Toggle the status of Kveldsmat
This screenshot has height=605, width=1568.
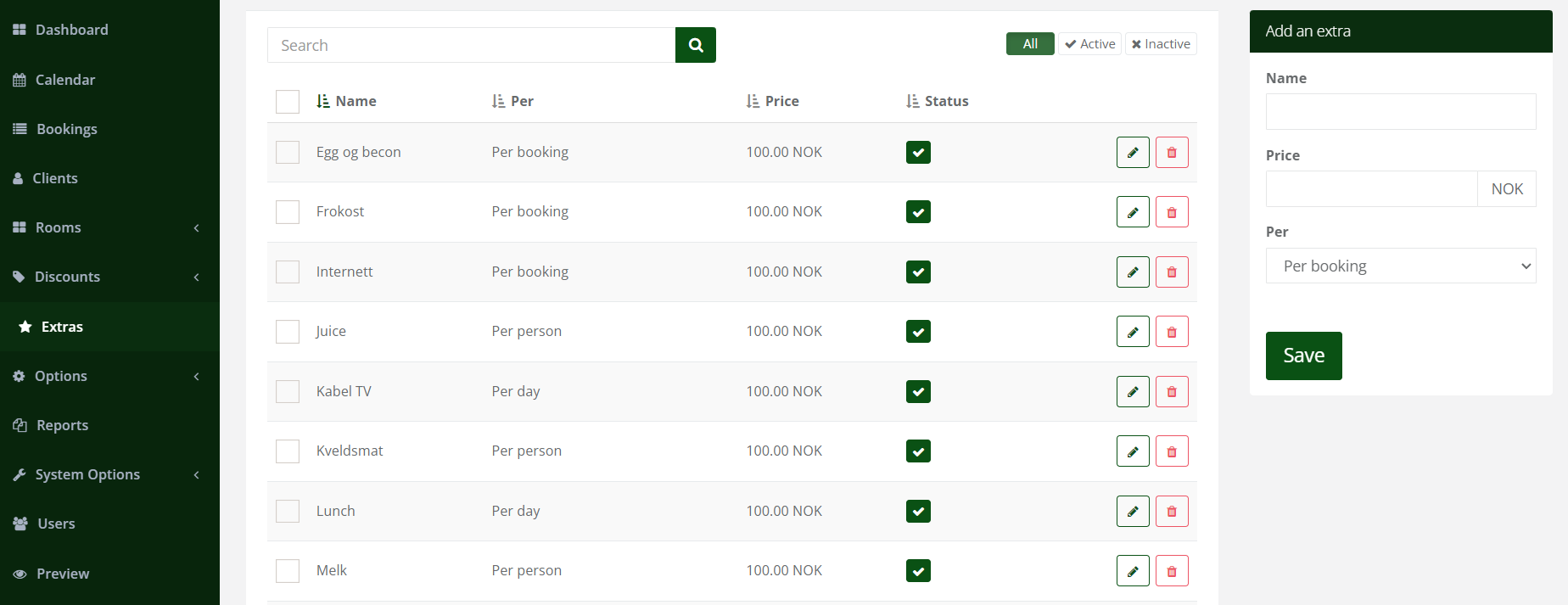tap(918, 451)
